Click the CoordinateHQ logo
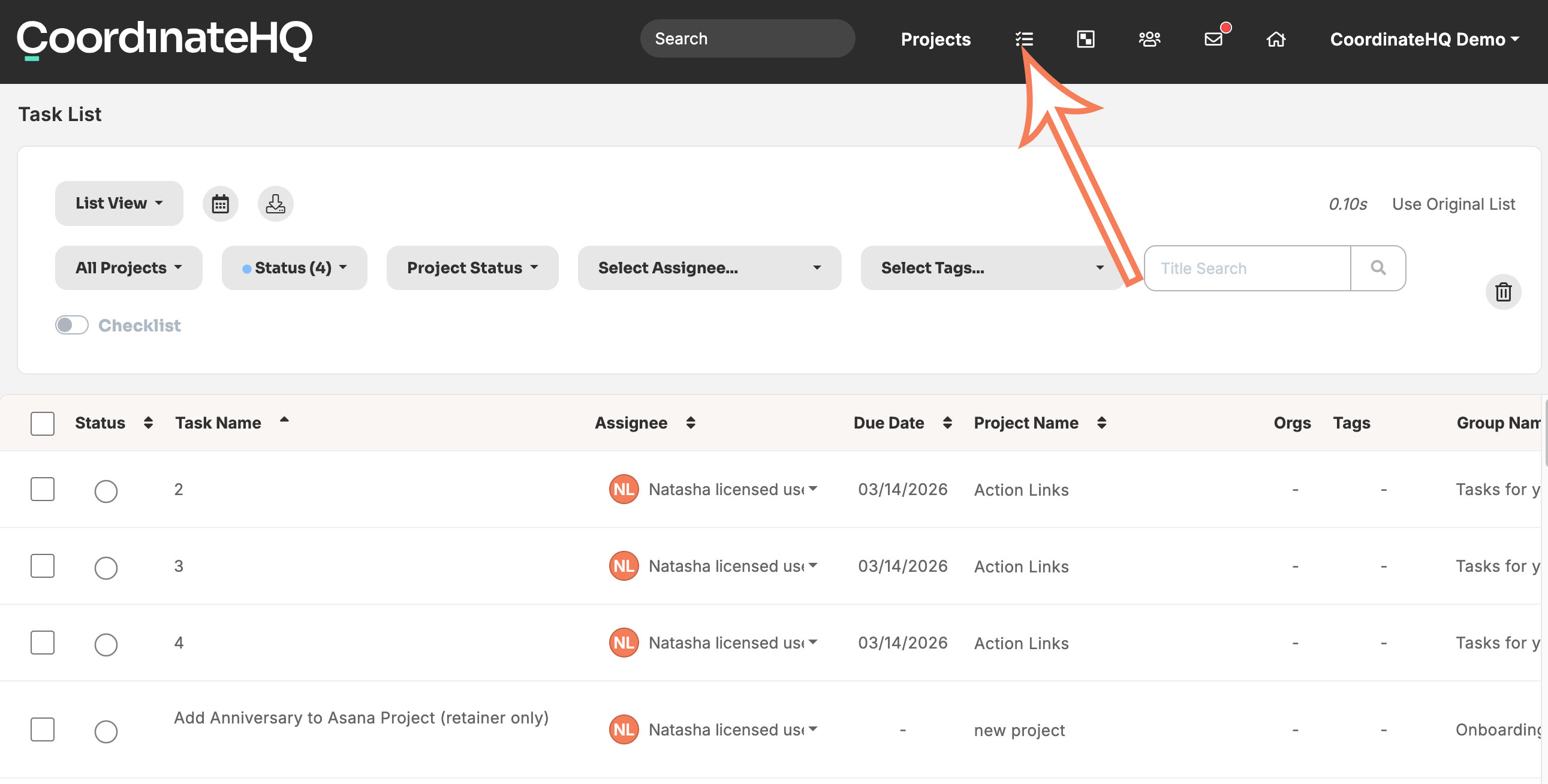The height and width of the screenshot is (784, 1548). [x=165, y=40]
